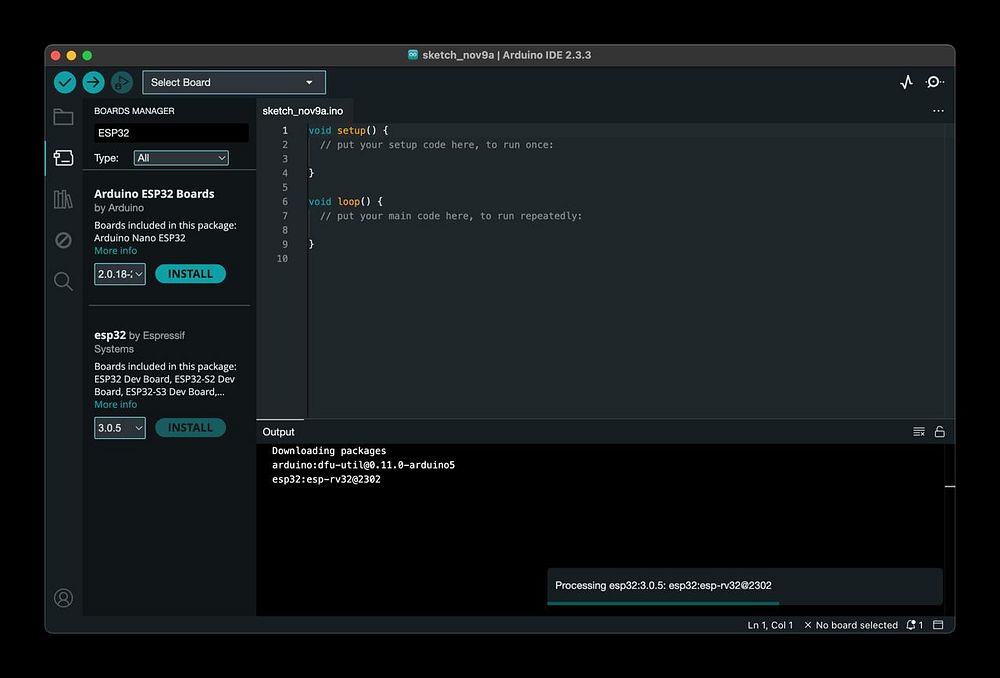Start the Debug tool in toolbar
Image resolution: width=1000 pixels, height=678 pixels.
[x=122, y=82]
